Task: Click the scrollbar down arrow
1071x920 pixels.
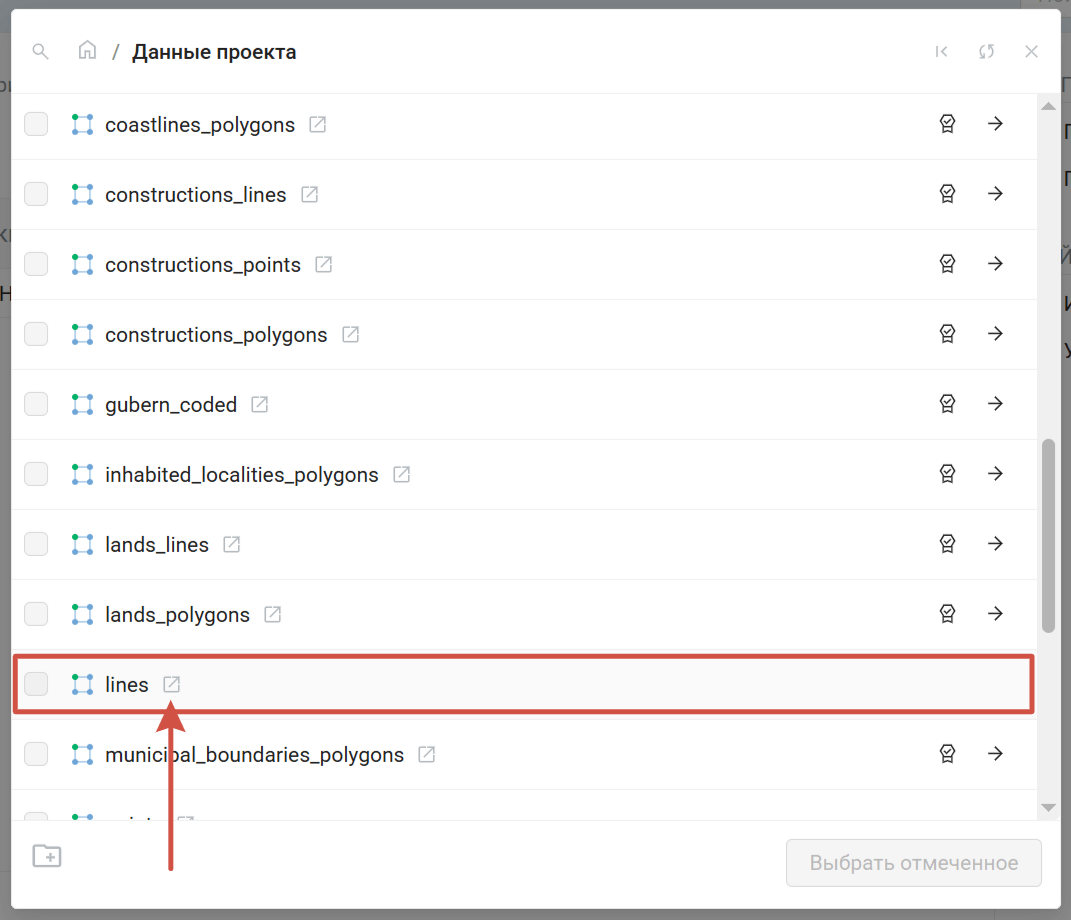Action: tap(1048, 807)
